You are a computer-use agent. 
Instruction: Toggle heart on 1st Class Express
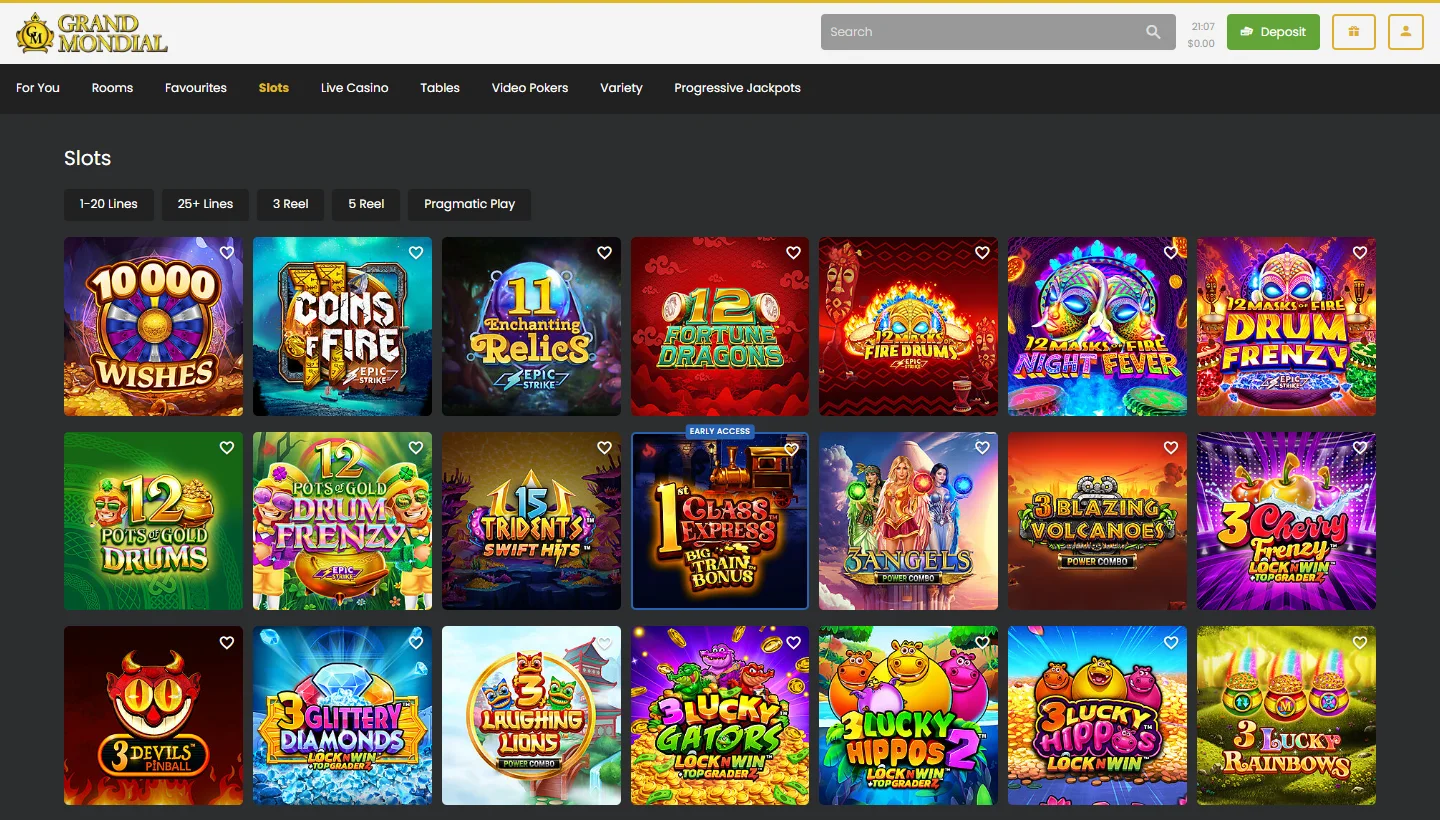(x=792, y=450)
